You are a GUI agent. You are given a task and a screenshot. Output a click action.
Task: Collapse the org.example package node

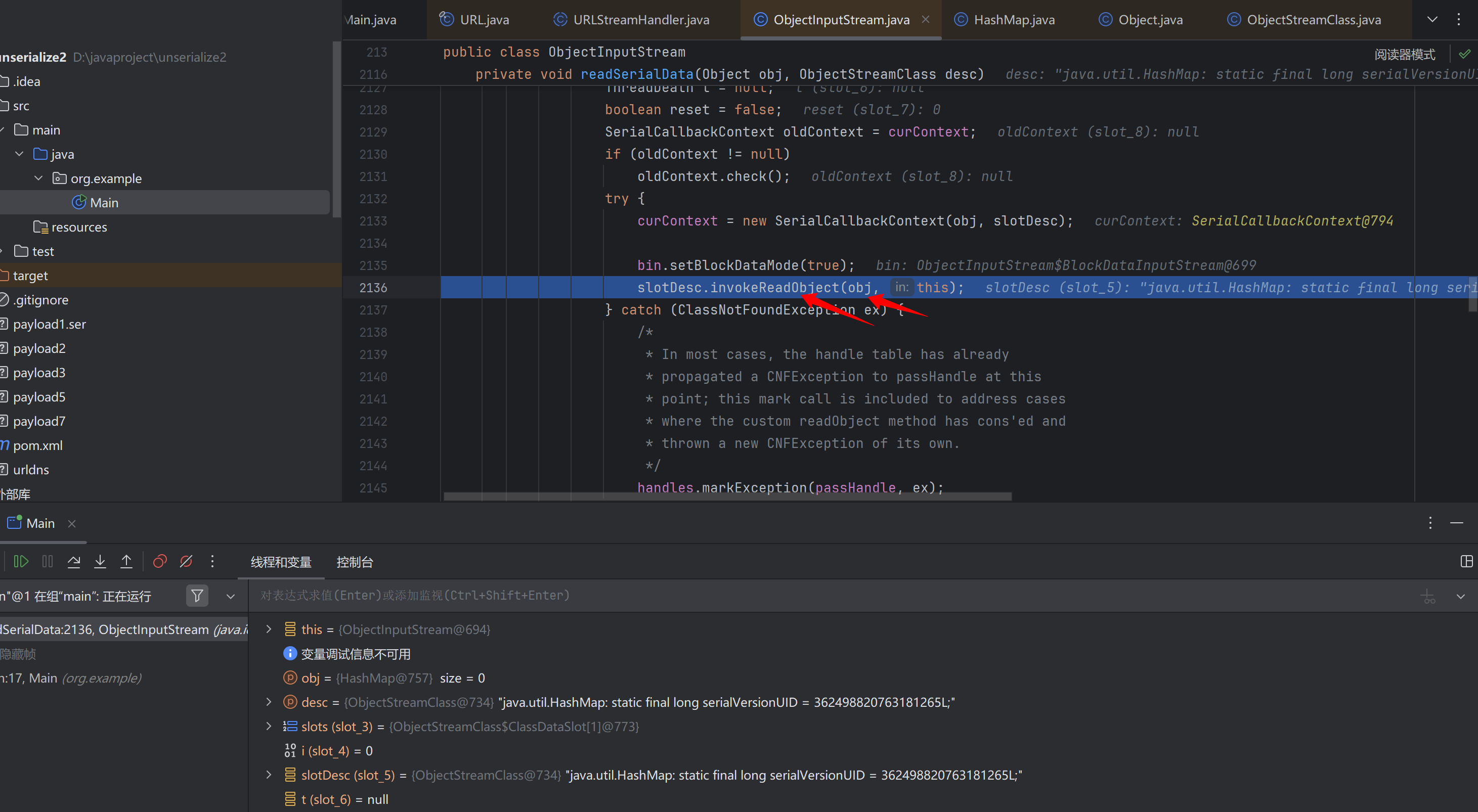[38, 178]
